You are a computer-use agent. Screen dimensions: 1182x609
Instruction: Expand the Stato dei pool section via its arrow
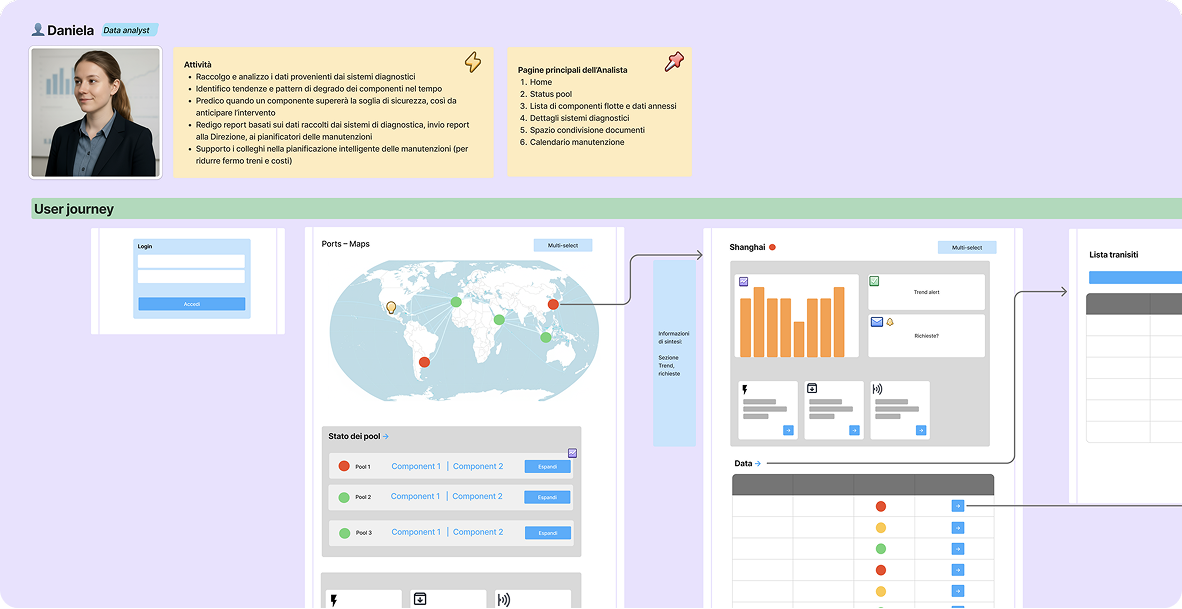click(386, 437)
